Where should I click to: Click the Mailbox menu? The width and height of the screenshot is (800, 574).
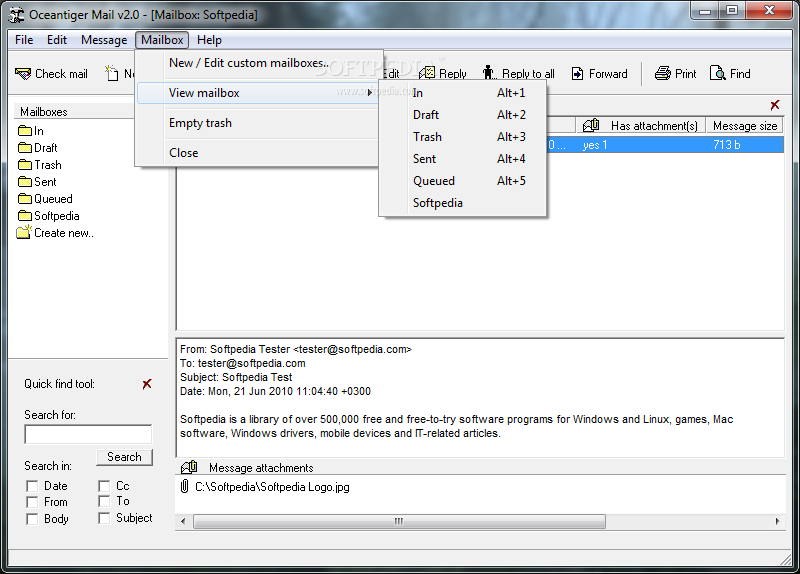[x=162, y=40]
